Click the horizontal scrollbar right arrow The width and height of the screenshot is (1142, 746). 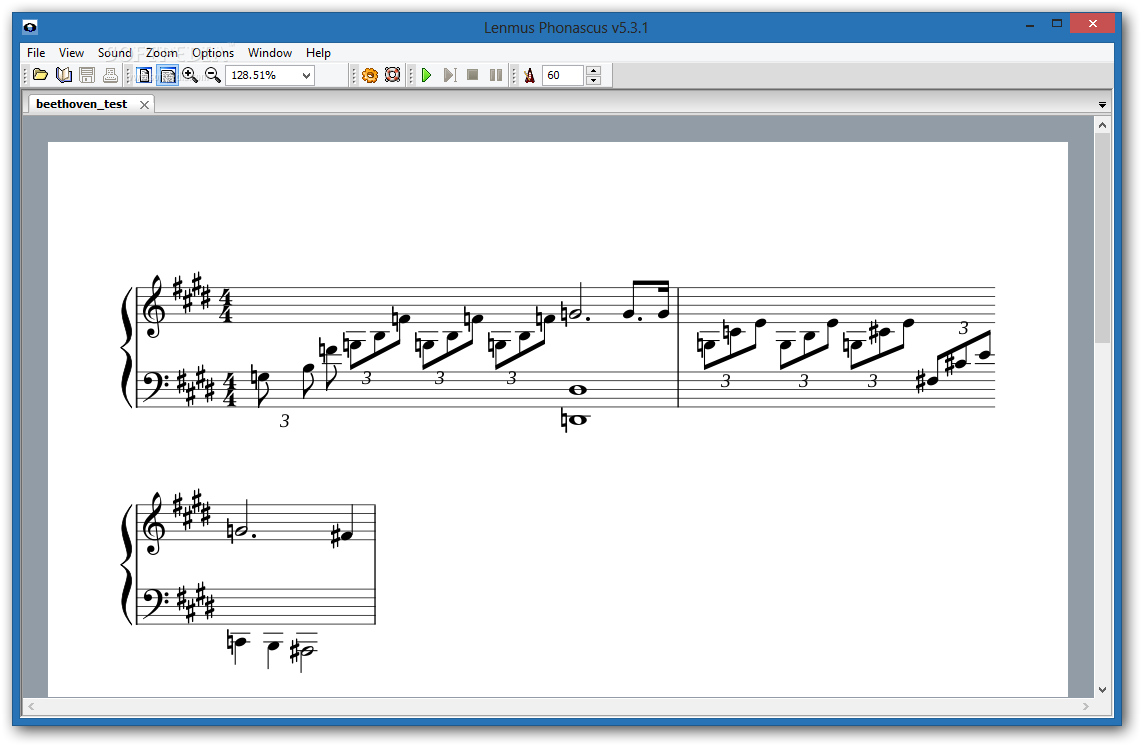(1085, 706)
